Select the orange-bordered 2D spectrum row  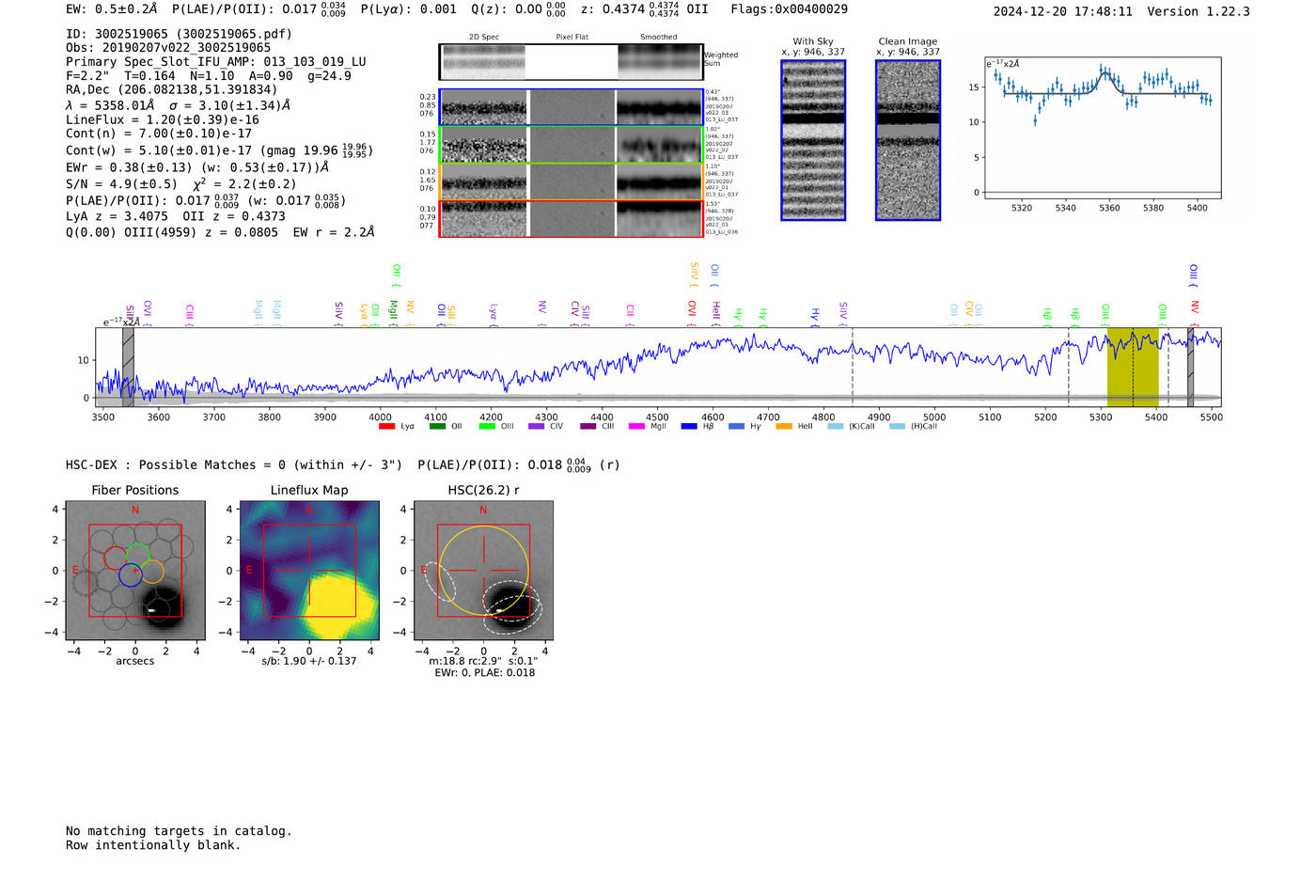pyautogui.click(x=571, y=181)
